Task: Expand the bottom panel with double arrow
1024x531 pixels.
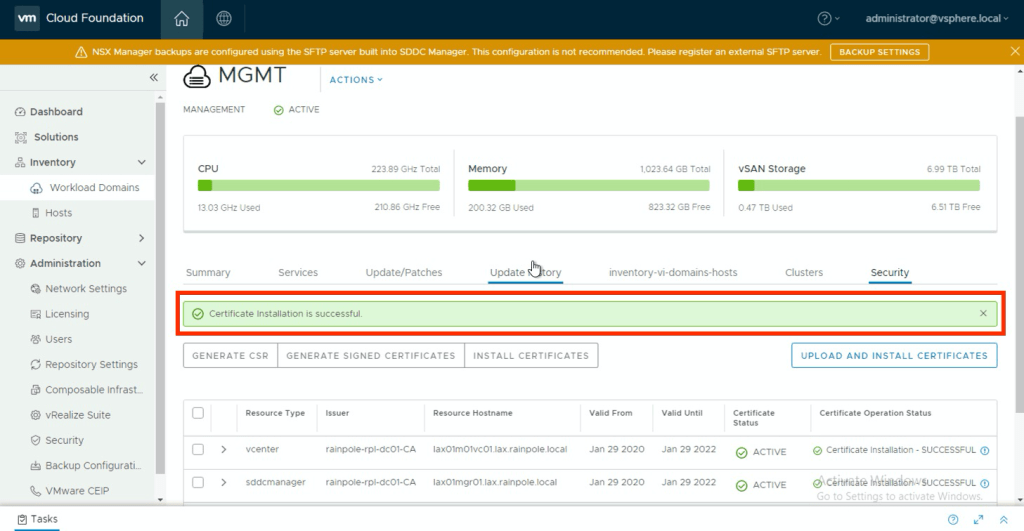Action: click(x=1004, y=520)
